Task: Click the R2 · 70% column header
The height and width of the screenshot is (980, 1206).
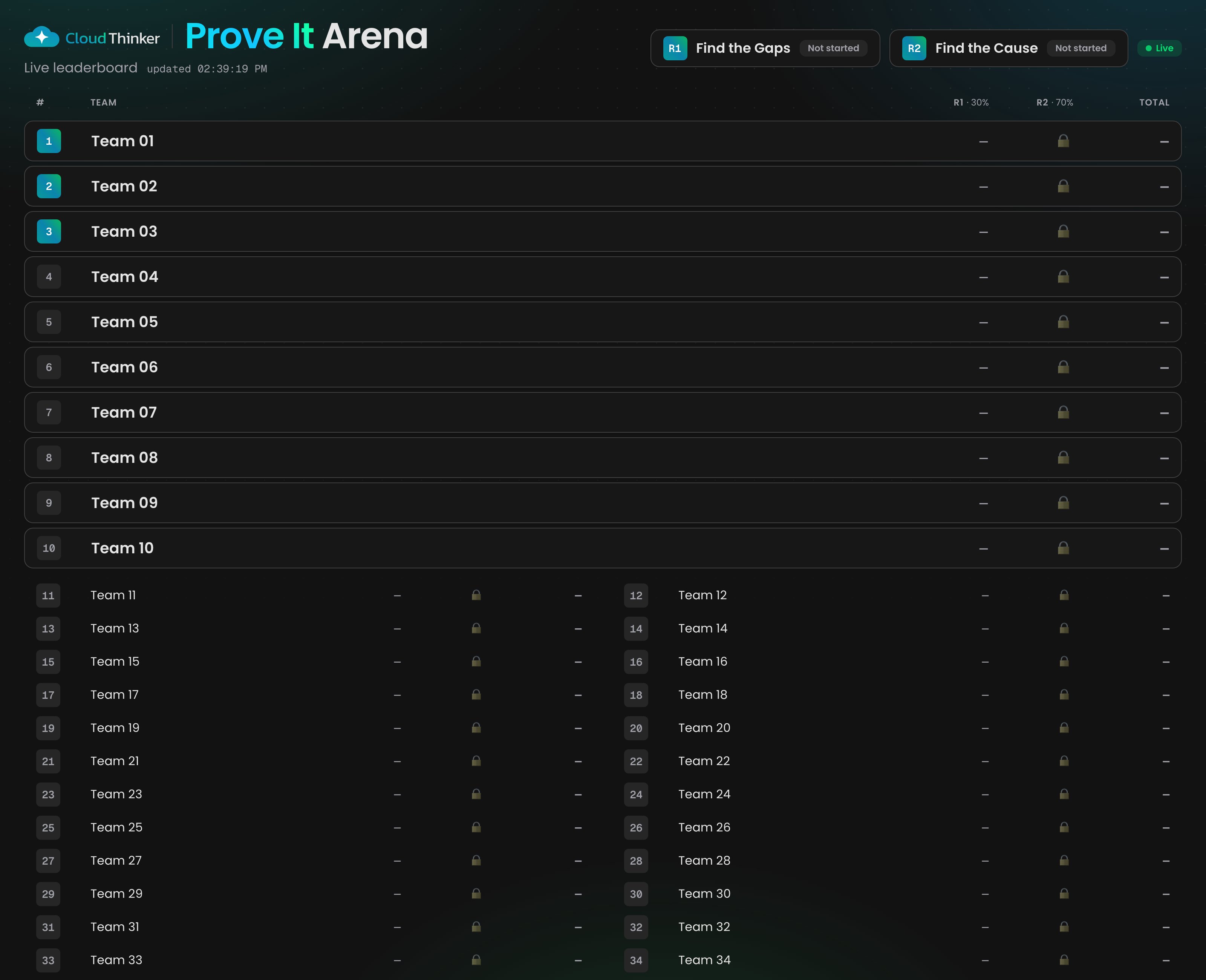Action: point(1055,102)
